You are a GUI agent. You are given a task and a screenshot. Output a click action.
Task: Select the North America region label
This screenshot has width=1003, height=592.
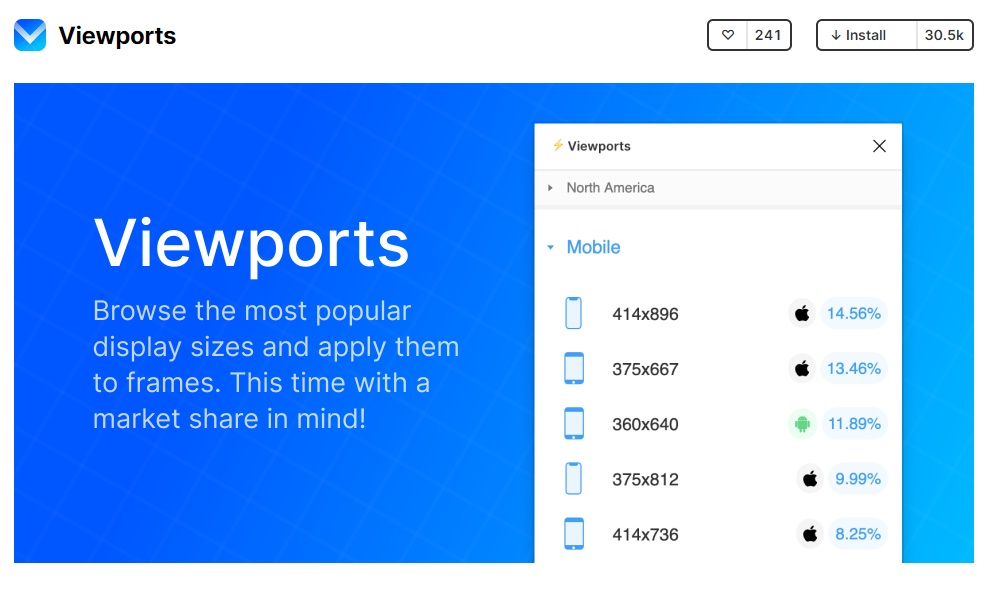click(610, 188)
